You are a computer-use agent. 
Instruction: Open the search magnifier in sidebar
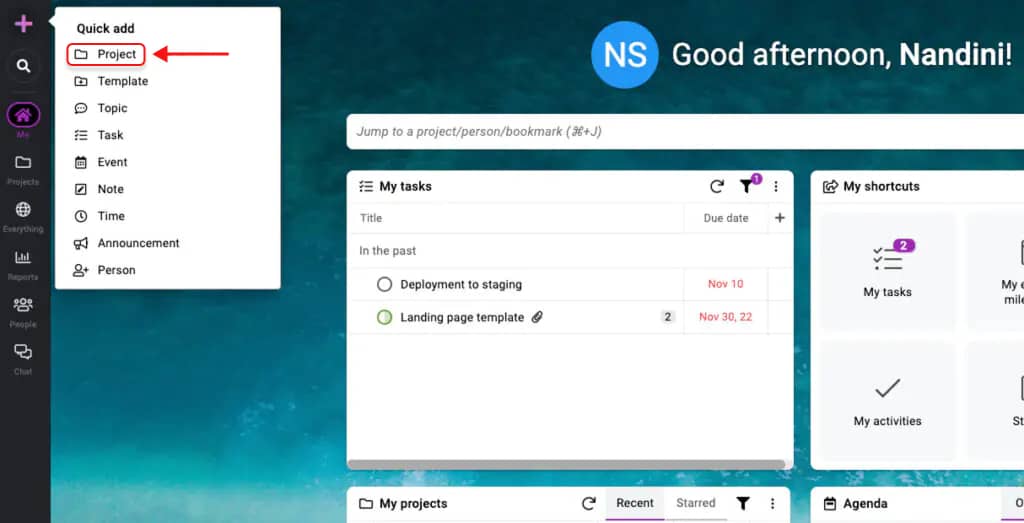(x=24, y=67)
